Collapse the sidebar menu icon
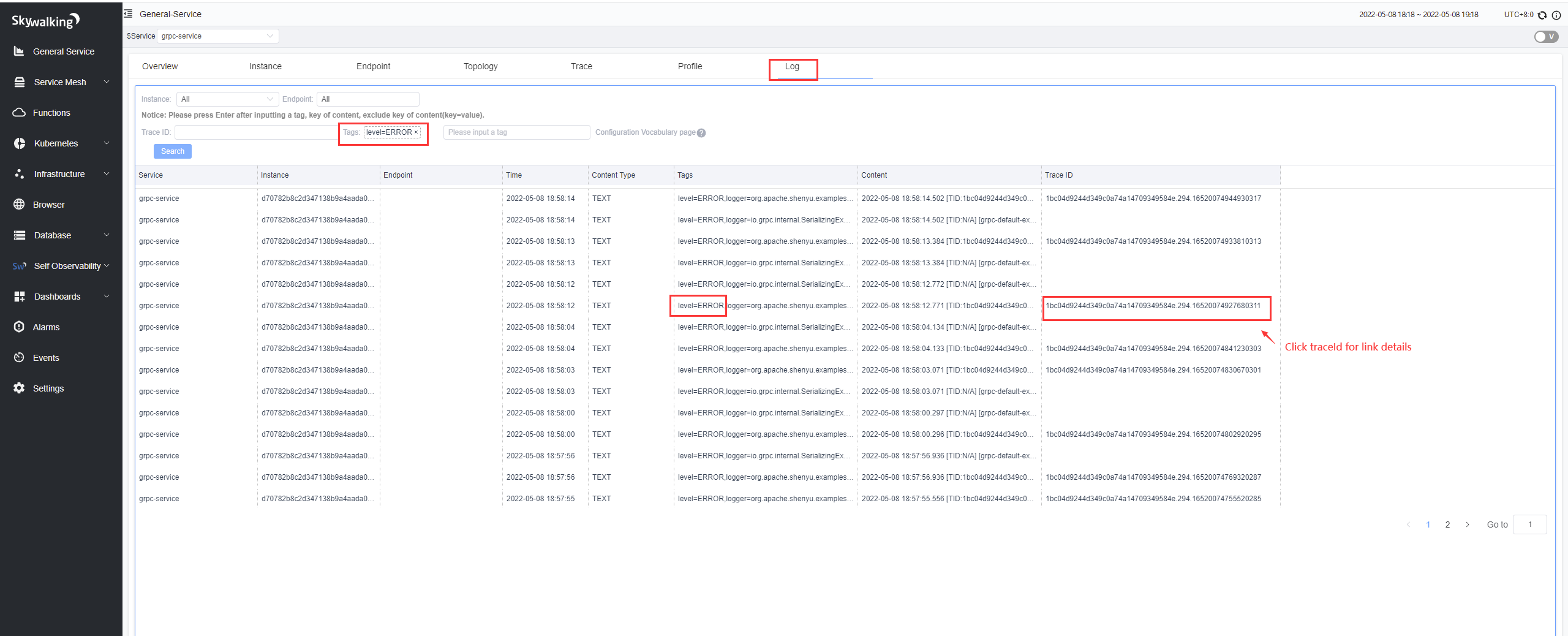The width and height of the screenshot is (1568, 636). point(129,13)
